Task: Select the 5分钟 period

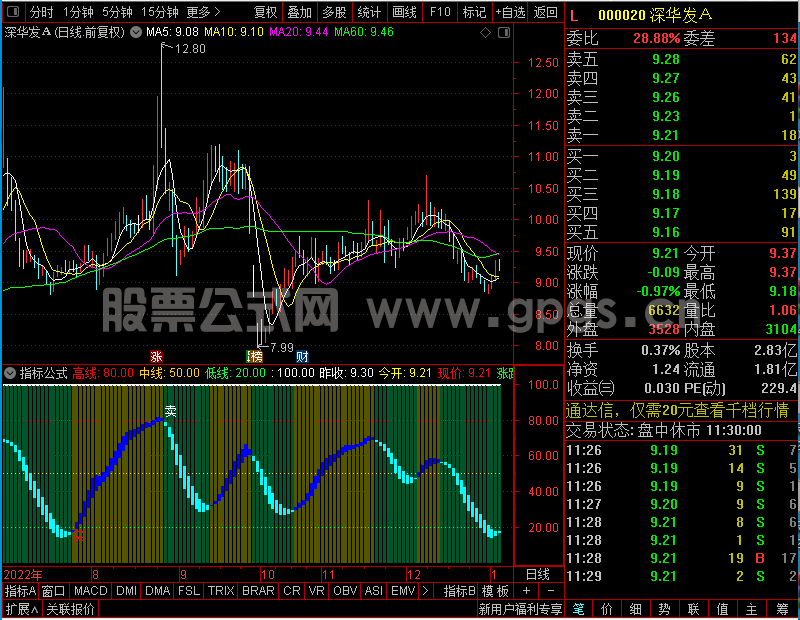Action: pos(117,12)
